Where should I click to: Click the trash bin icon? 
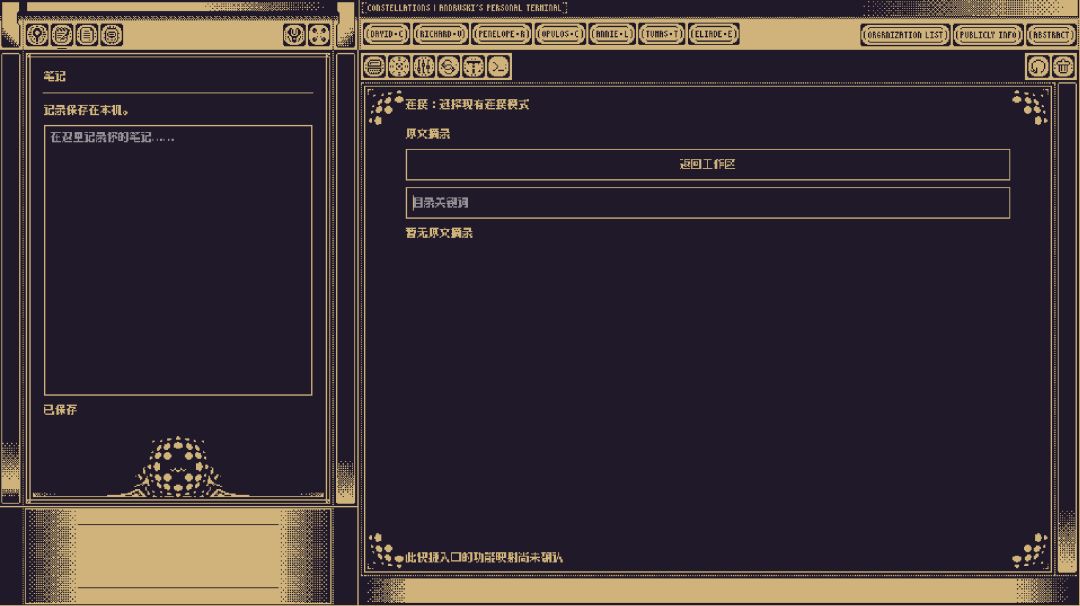[1063, 67]
